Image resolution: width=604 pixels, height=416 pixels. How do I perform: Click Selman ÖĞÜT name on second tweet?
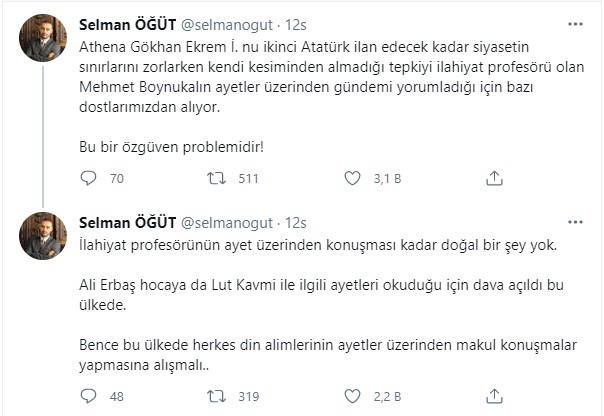click(124, 222)
